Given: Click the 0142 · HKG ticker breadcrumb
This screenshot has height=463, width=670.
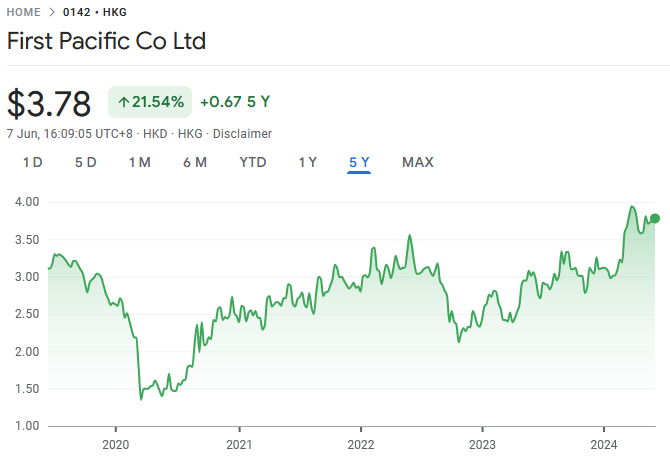Looking at the screenshot, I should 97,12.
